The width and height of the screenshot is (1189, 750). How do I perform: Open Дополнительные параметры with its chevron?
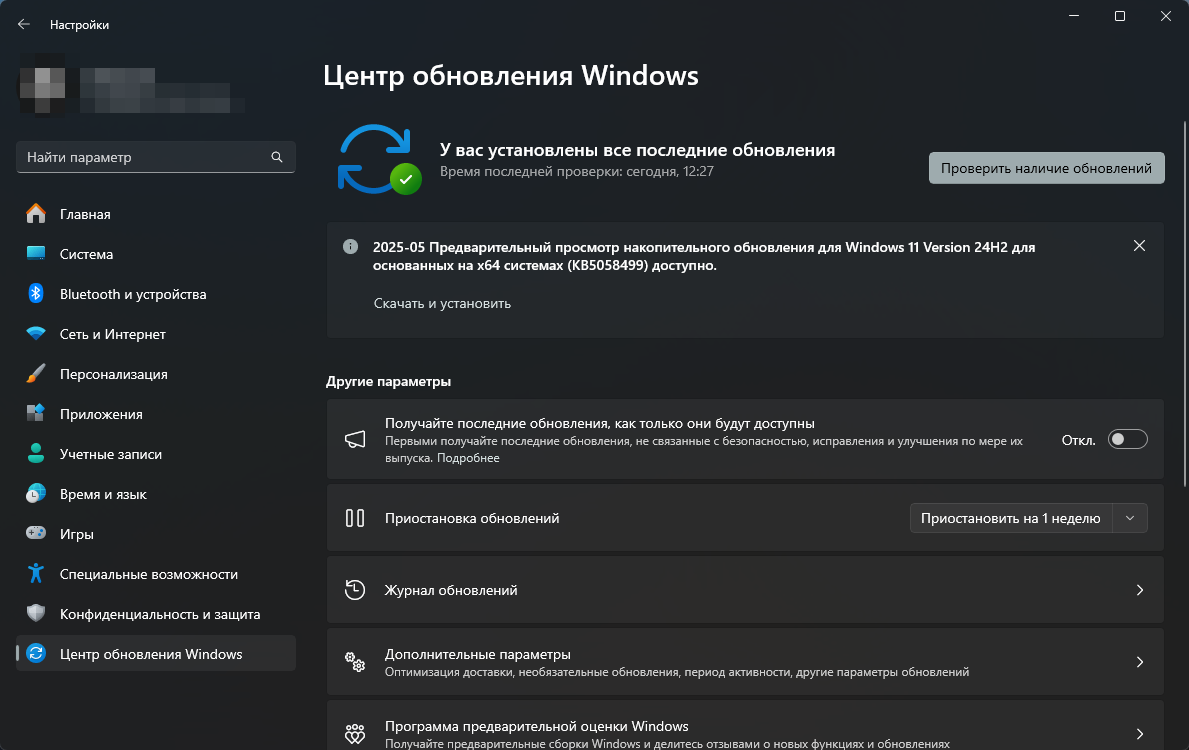pos(1139,662)
